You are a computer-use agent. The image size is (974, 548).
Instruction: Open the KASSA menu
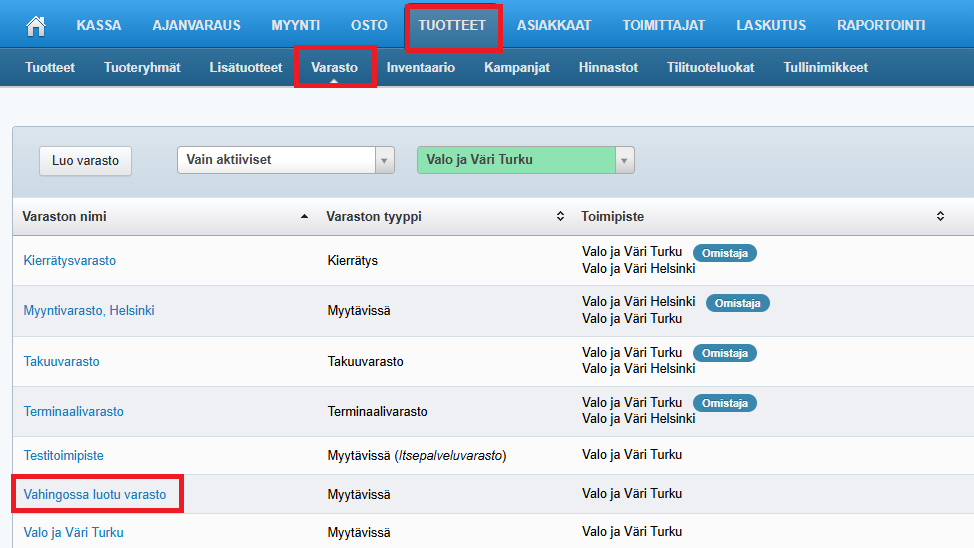tap(99, 26)
